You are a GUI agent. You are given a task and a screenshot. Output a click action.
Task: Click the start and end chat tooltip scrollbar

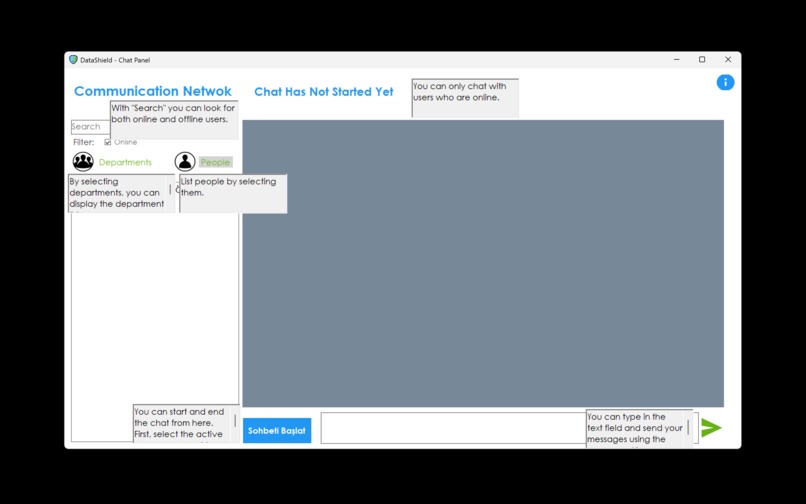coord(235,422)
